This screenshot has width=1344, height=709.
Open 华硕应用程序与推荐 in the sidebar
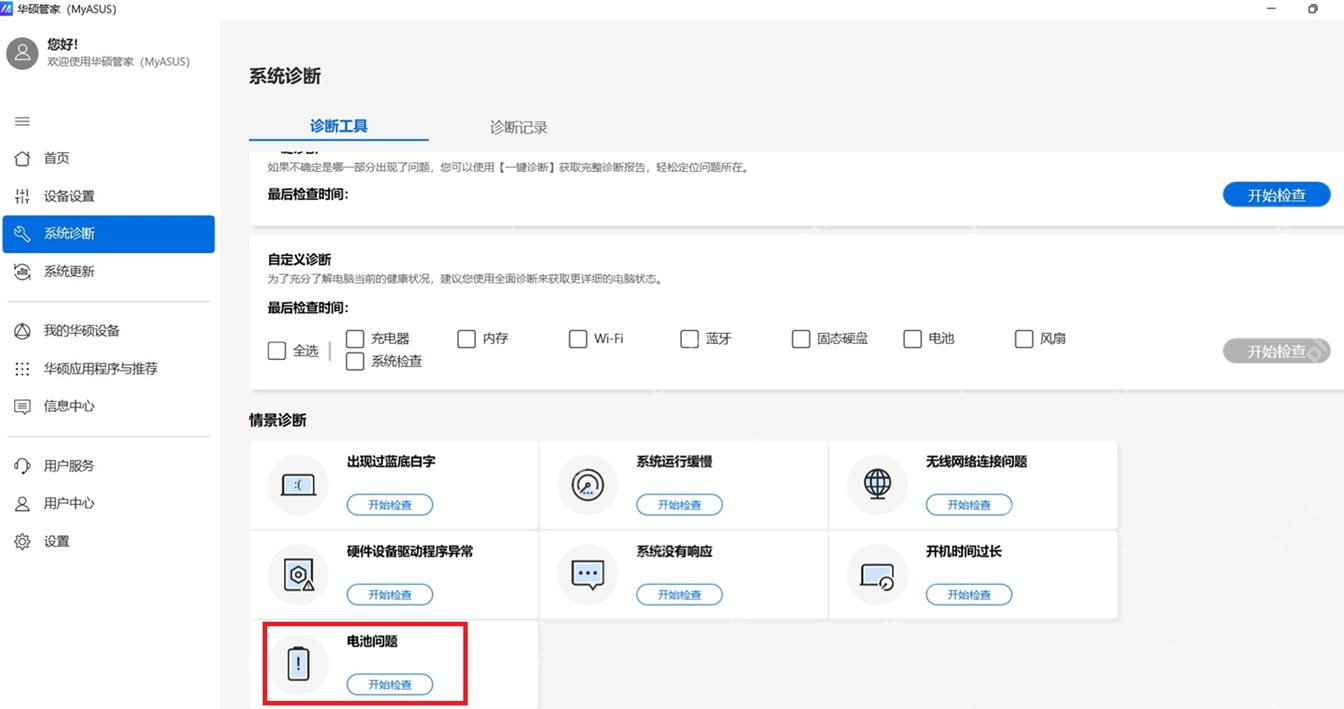pyautogui.click(x=108, y=369)
